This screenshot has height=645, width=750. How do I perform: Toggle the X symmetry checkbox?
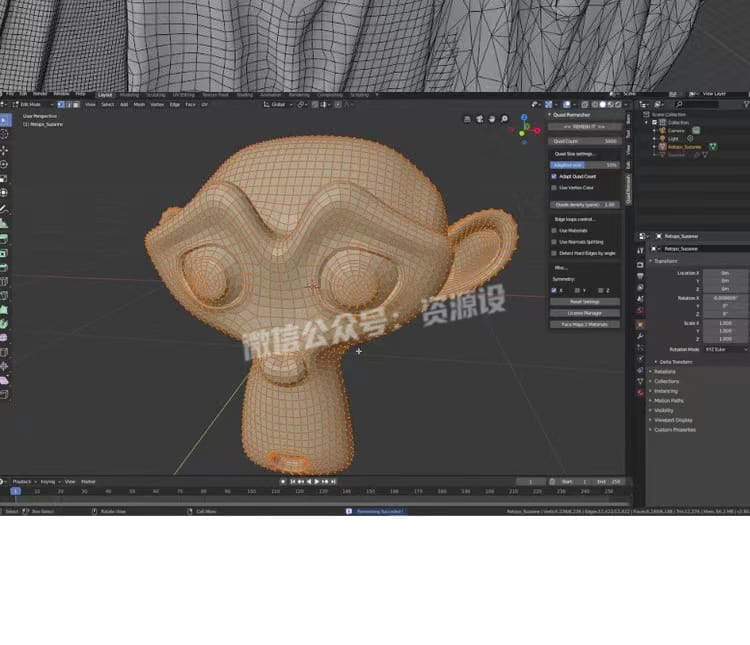[x=554, y=290]
